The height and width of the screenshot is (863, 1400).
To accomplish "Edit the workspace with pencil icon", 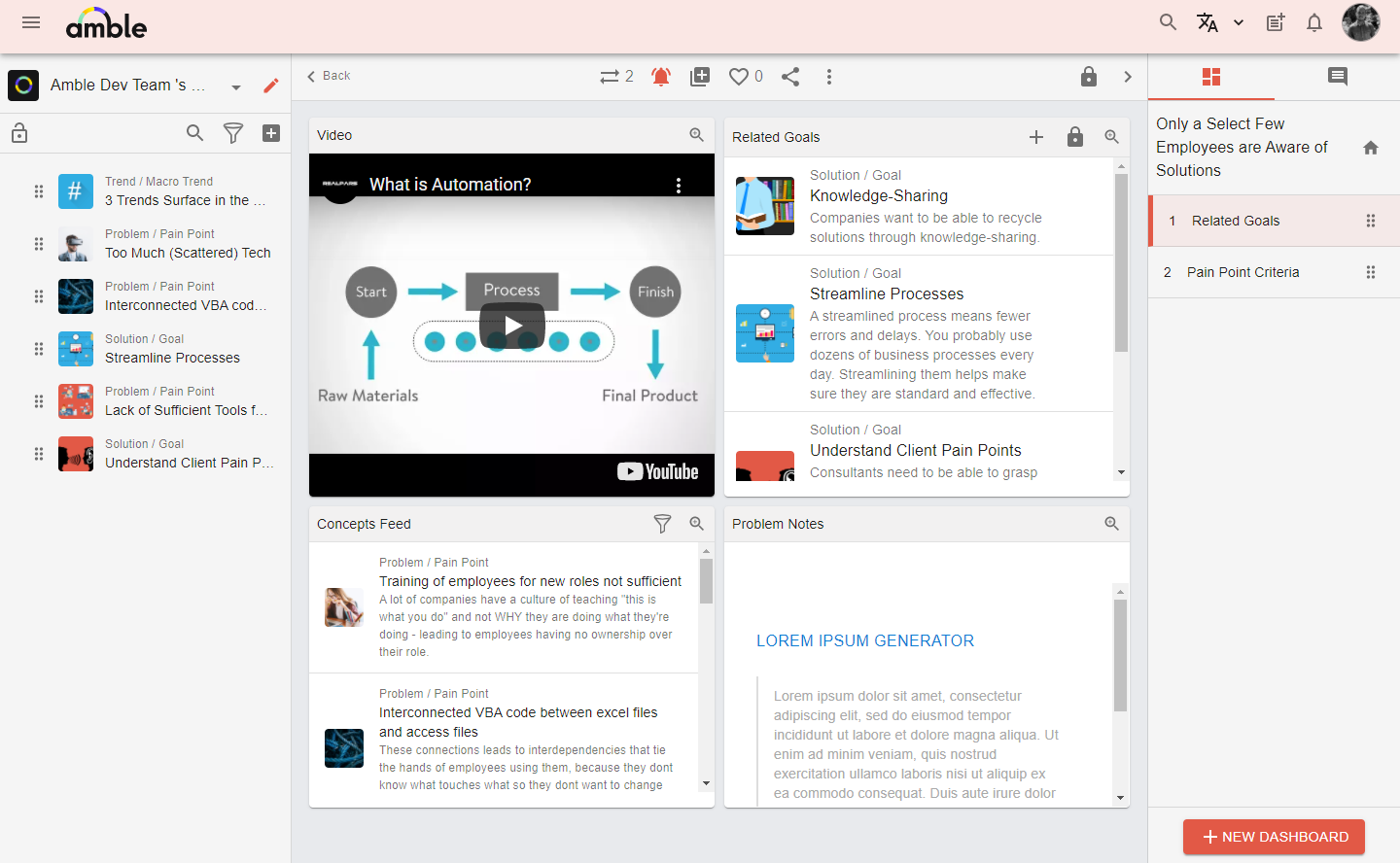I will [271, 86].
